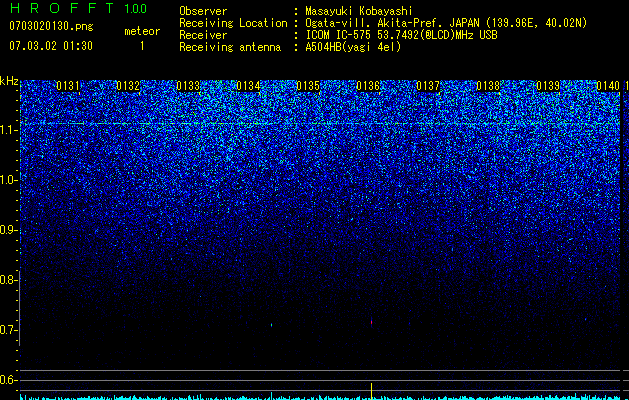Select the filename 0703020130.png
This screenshot has width=629, height=400.
(x=51, y=26)
